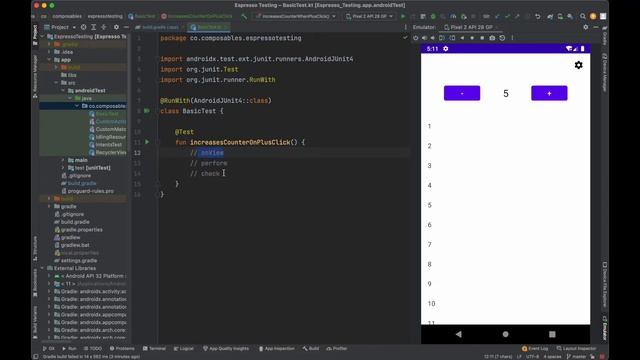Click the Debug bug icon in the toolbar

[x=433, y=16]
